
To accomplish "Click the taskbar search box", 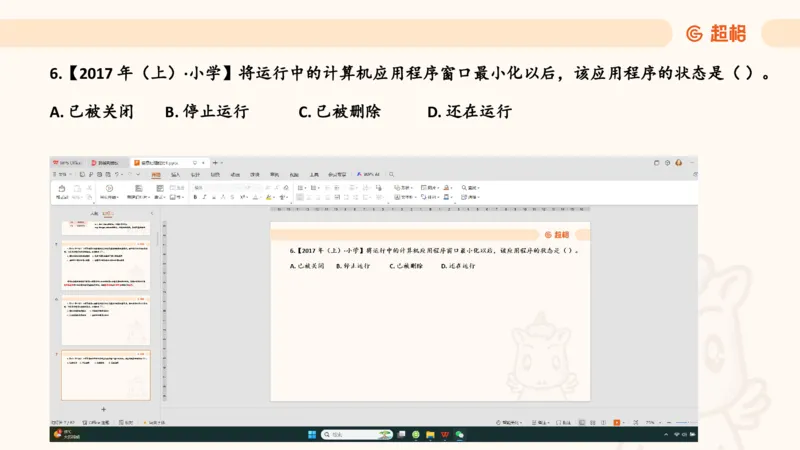I will (x=357, y=435).
